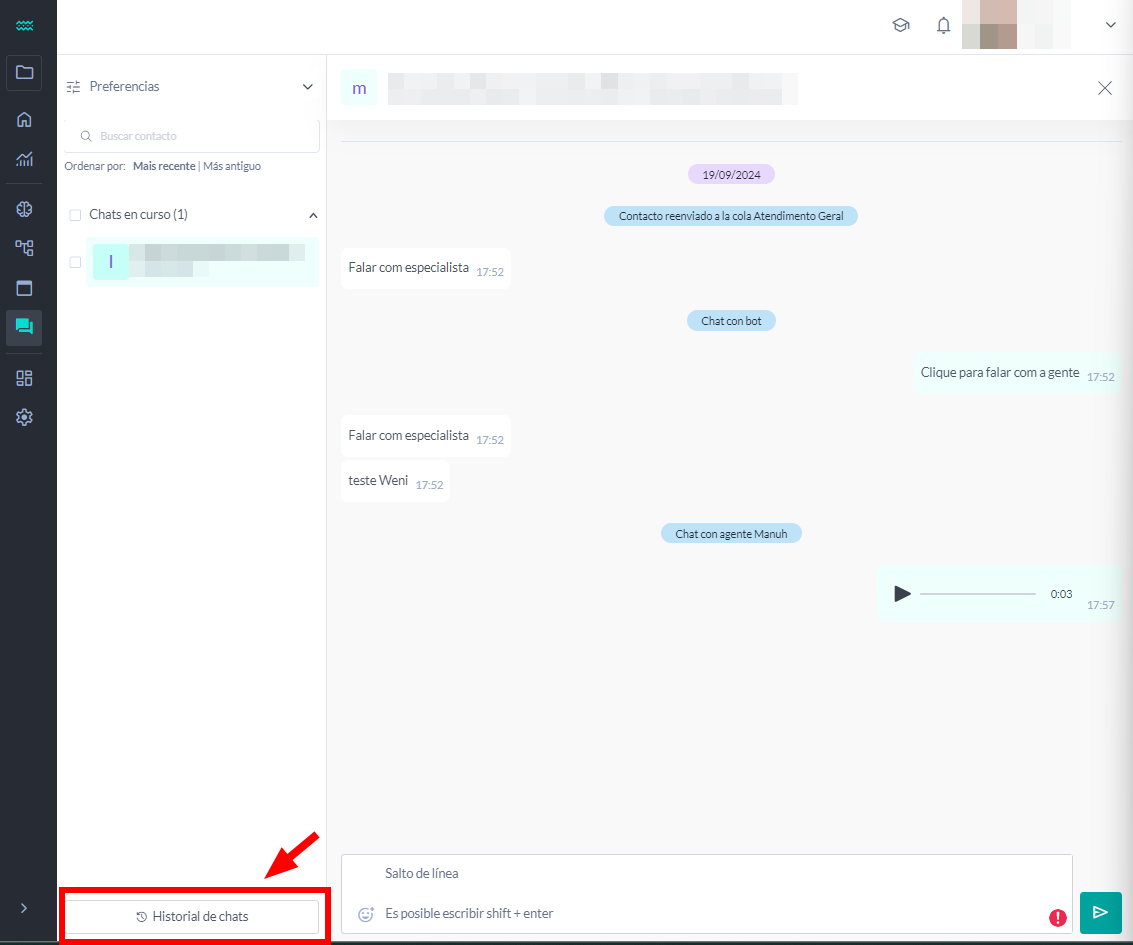Open the Academy graduation cap icon
Screen dimensions: 1133x945
click(901, 25)
